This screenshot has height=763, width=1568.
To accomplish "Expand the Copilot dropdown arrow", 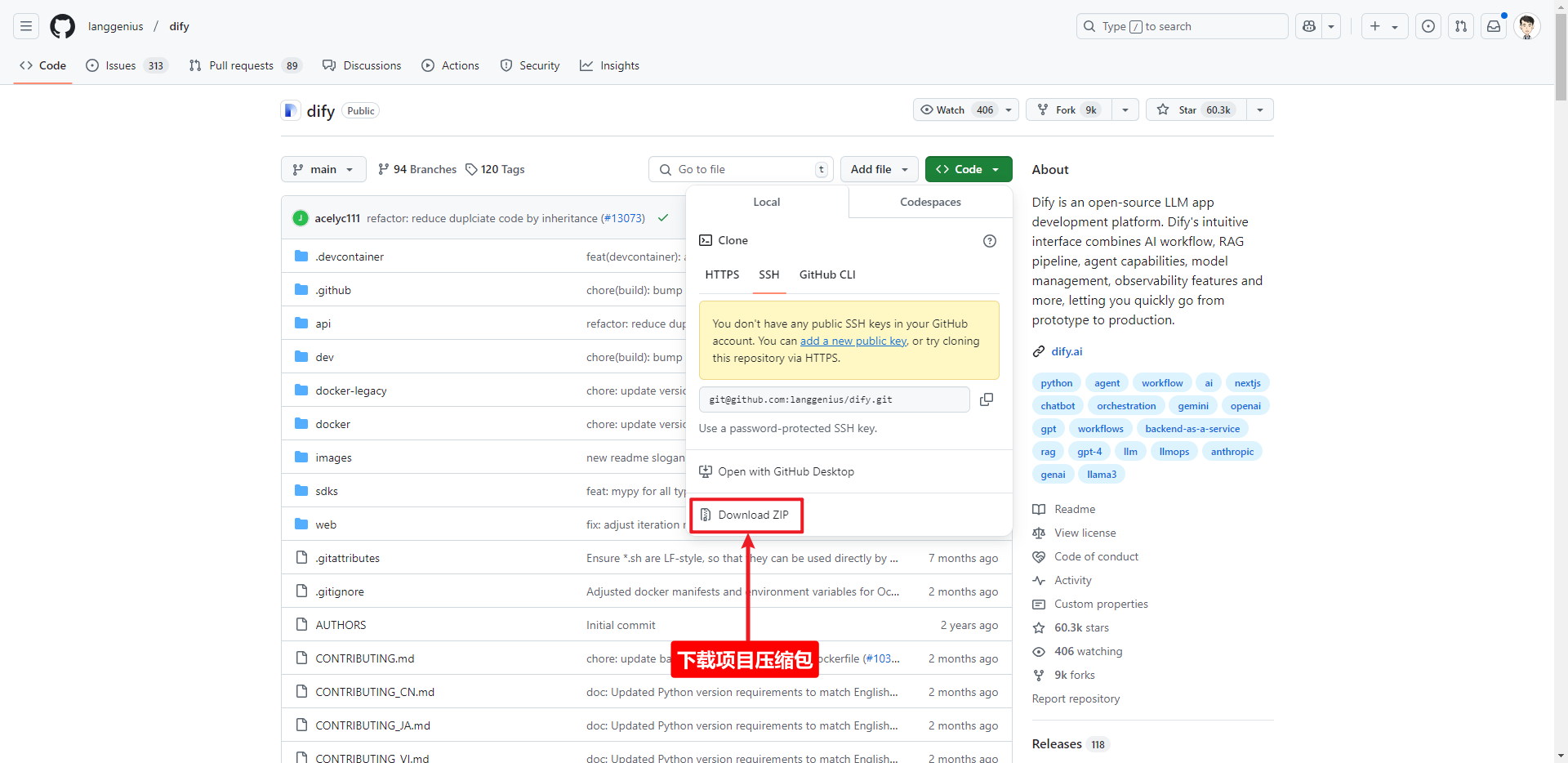I will (x=1331, y=26).
